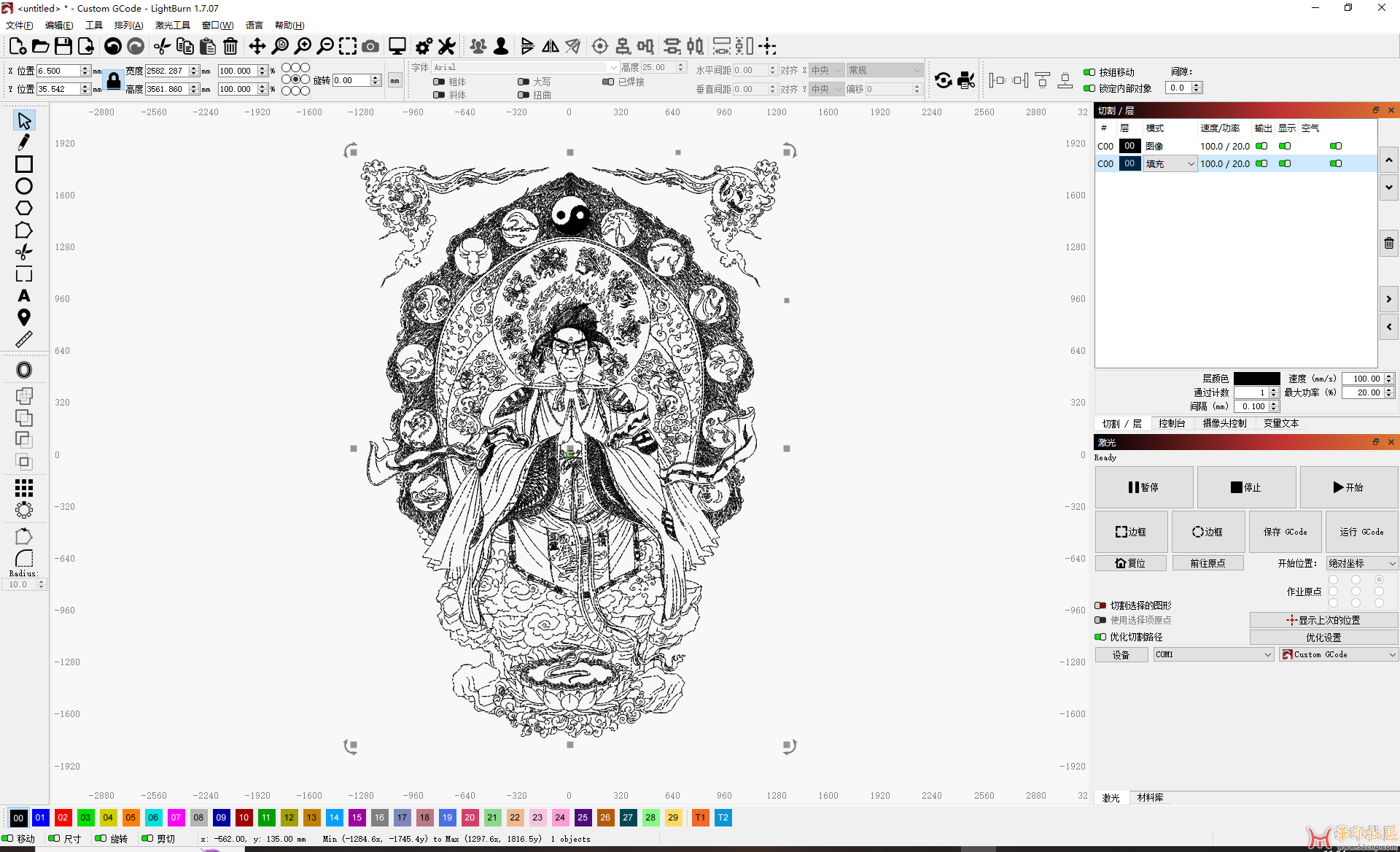
Task: Open a file with folder icon
Action: [41, 47]
